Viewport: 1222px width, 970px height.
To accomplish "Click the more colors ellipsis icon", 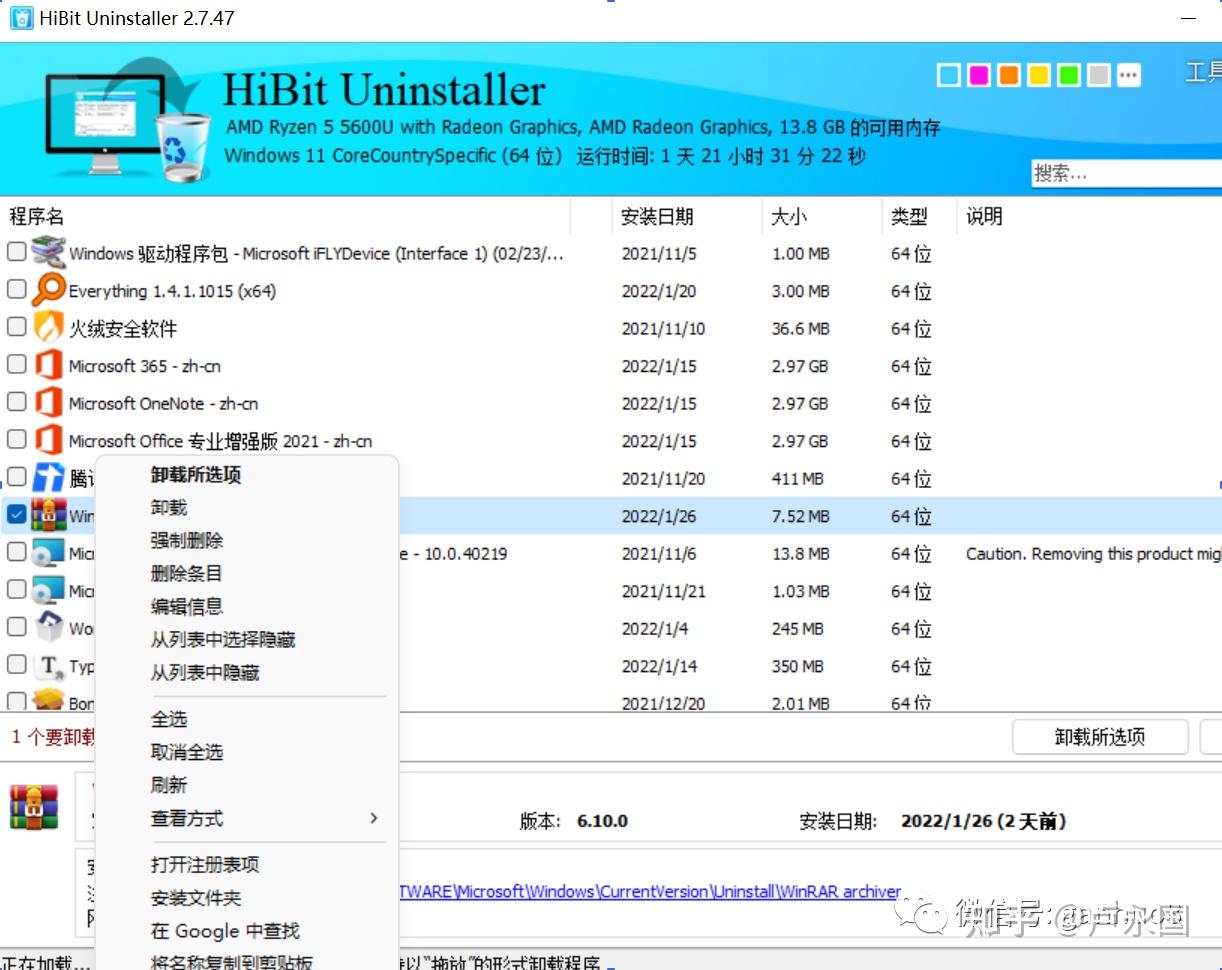I will coord(1129,75).
